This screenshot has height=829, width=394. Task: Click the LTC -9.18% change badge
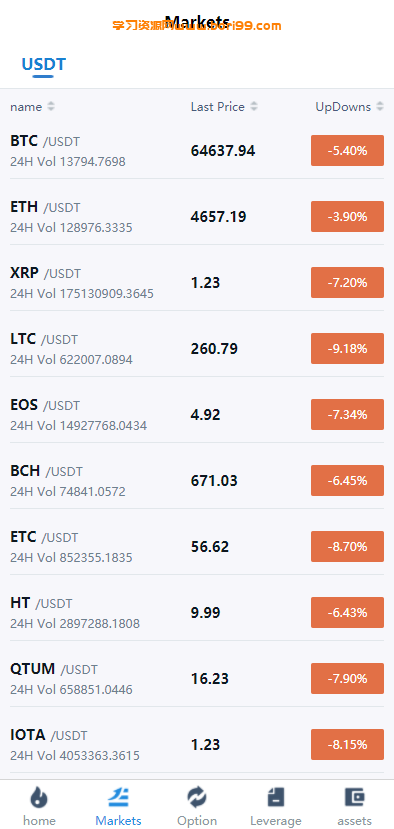point(347,349)
